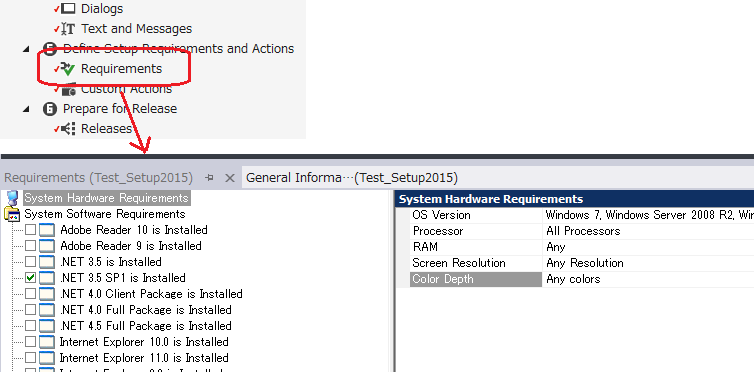
Task: Switch to General Information (Test_Setup2015) tab
Action: click(x=352, y=178)
